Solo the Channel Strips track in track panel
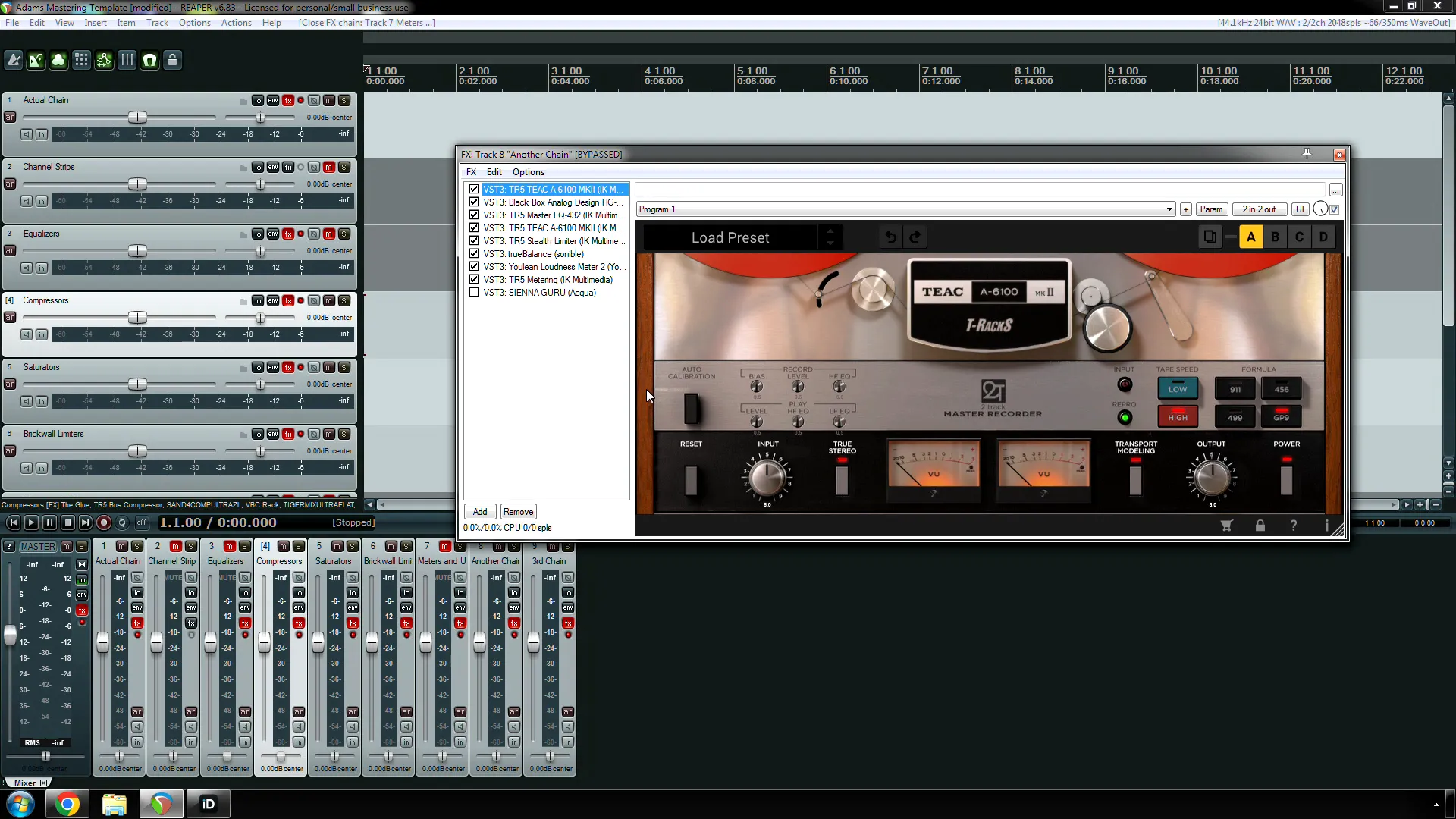The image size is (1456, 819). click(x=344, y=167)
